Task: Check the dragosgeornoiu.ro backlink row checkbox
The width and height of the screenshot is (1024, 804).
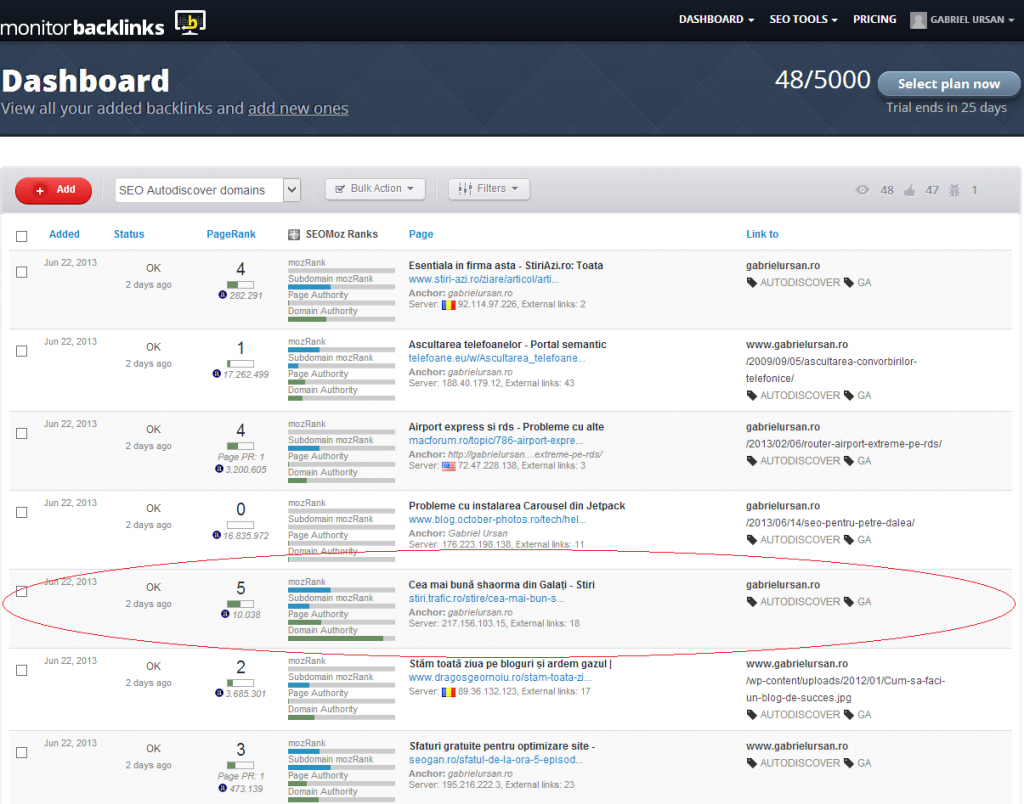Action: [22, 671]
